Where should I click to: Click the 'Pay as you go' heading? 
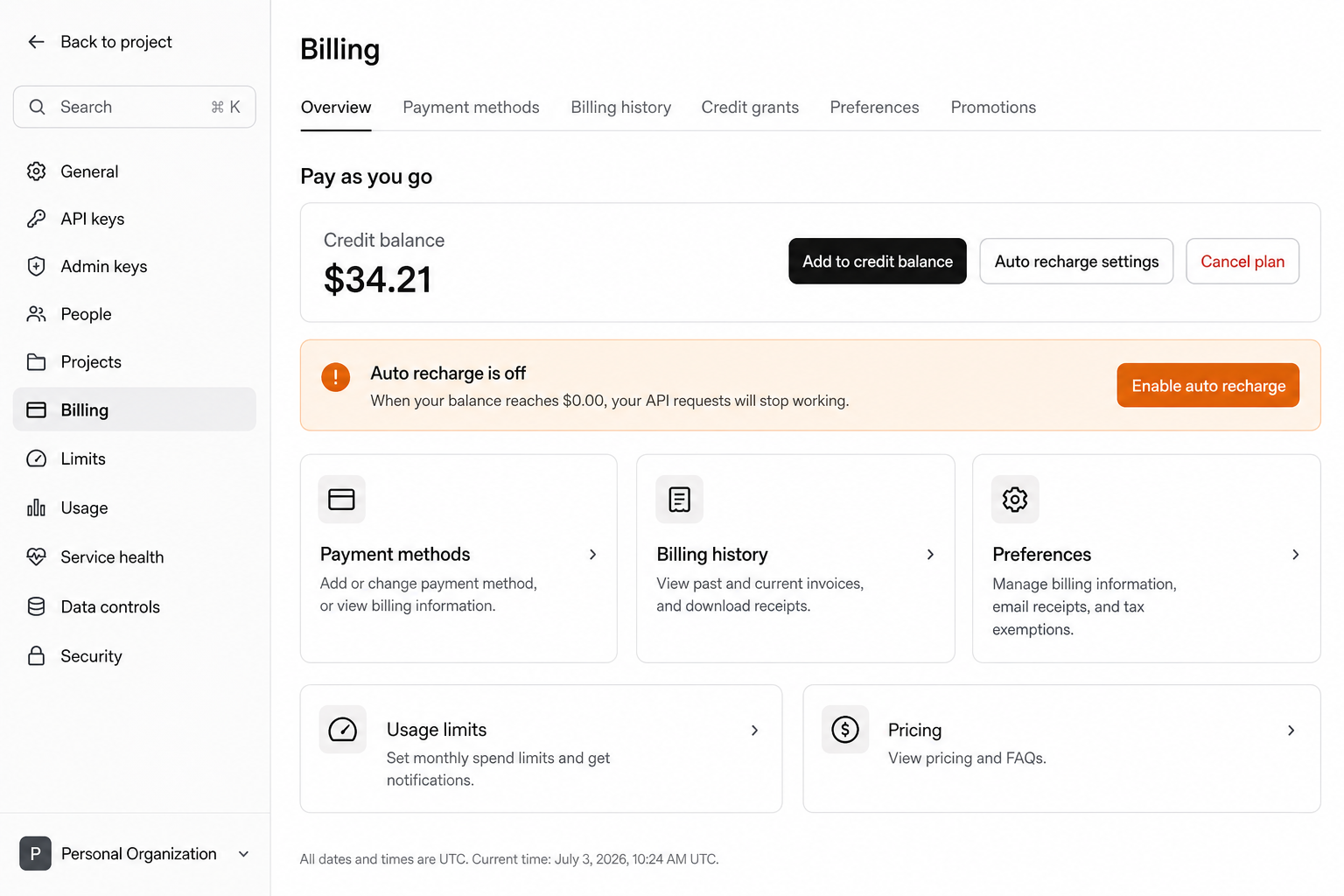[x=367, y=177]
